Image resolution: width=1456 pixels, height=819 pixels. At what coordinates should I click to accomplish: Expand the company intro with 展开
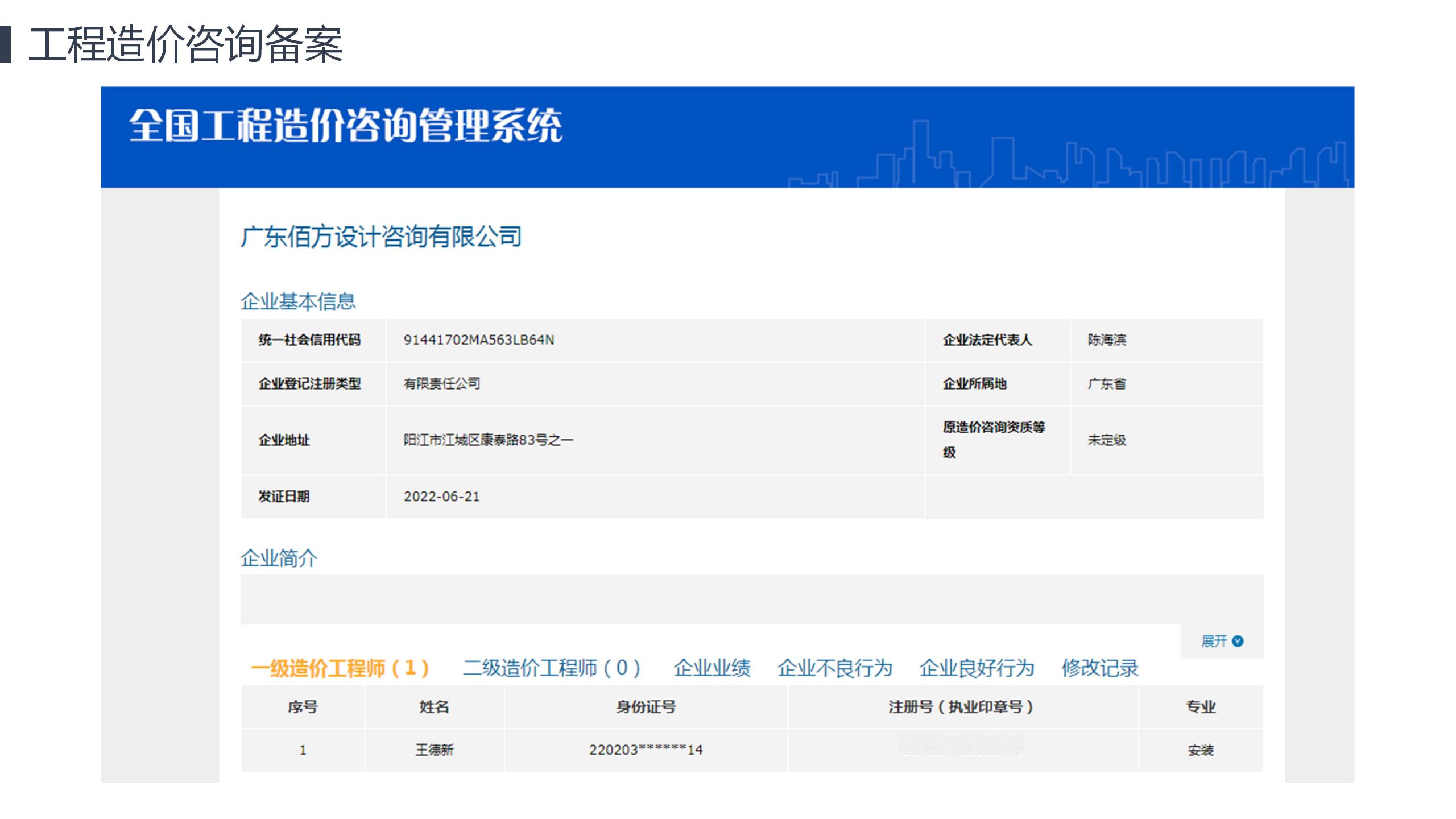pos(1222,641)
